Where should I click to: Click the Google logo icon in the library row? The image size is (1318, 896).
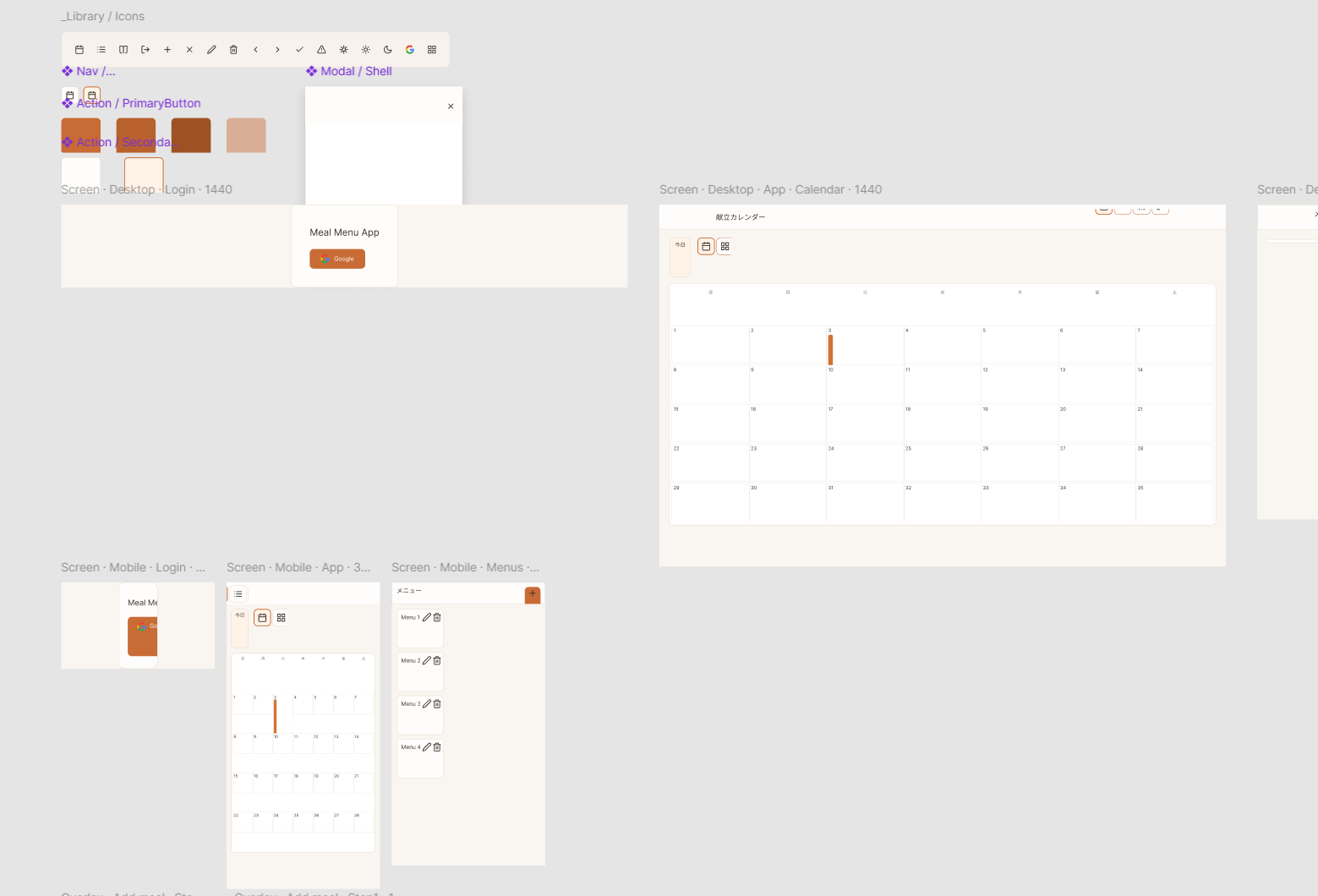[410, 50]
